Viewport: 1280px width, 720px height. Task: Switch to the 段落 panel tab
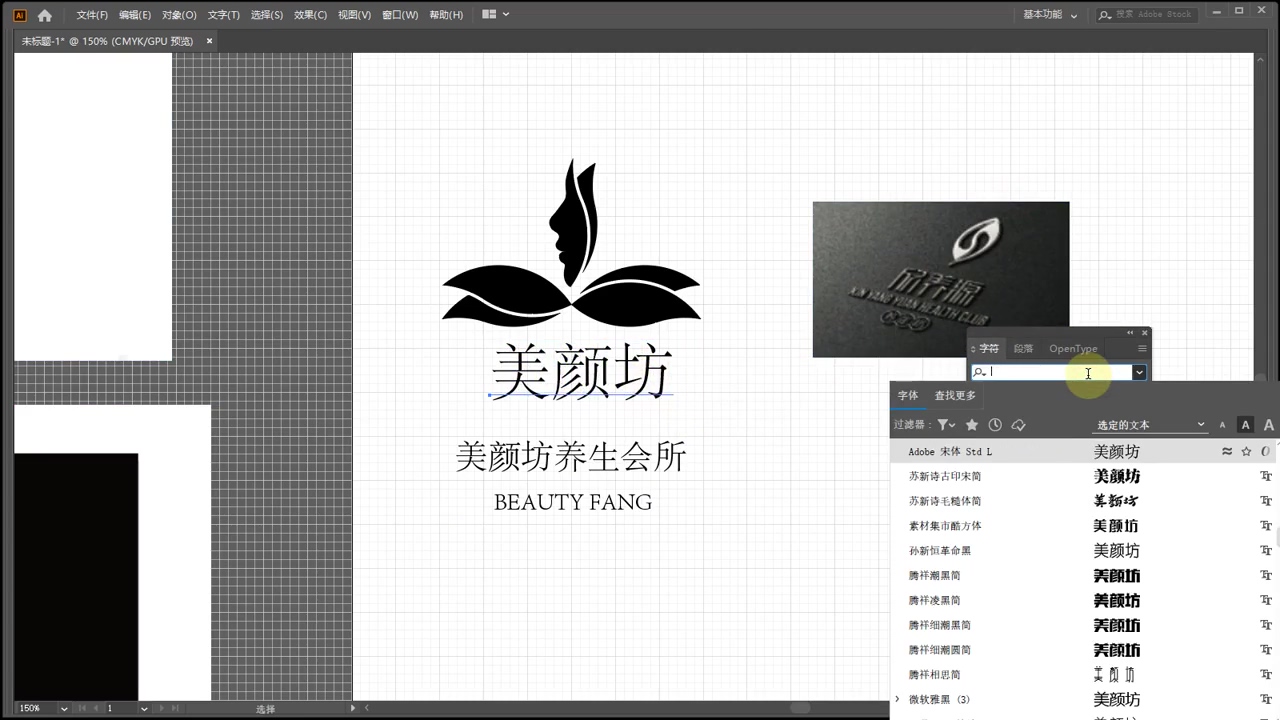(x=1023, y=348)
